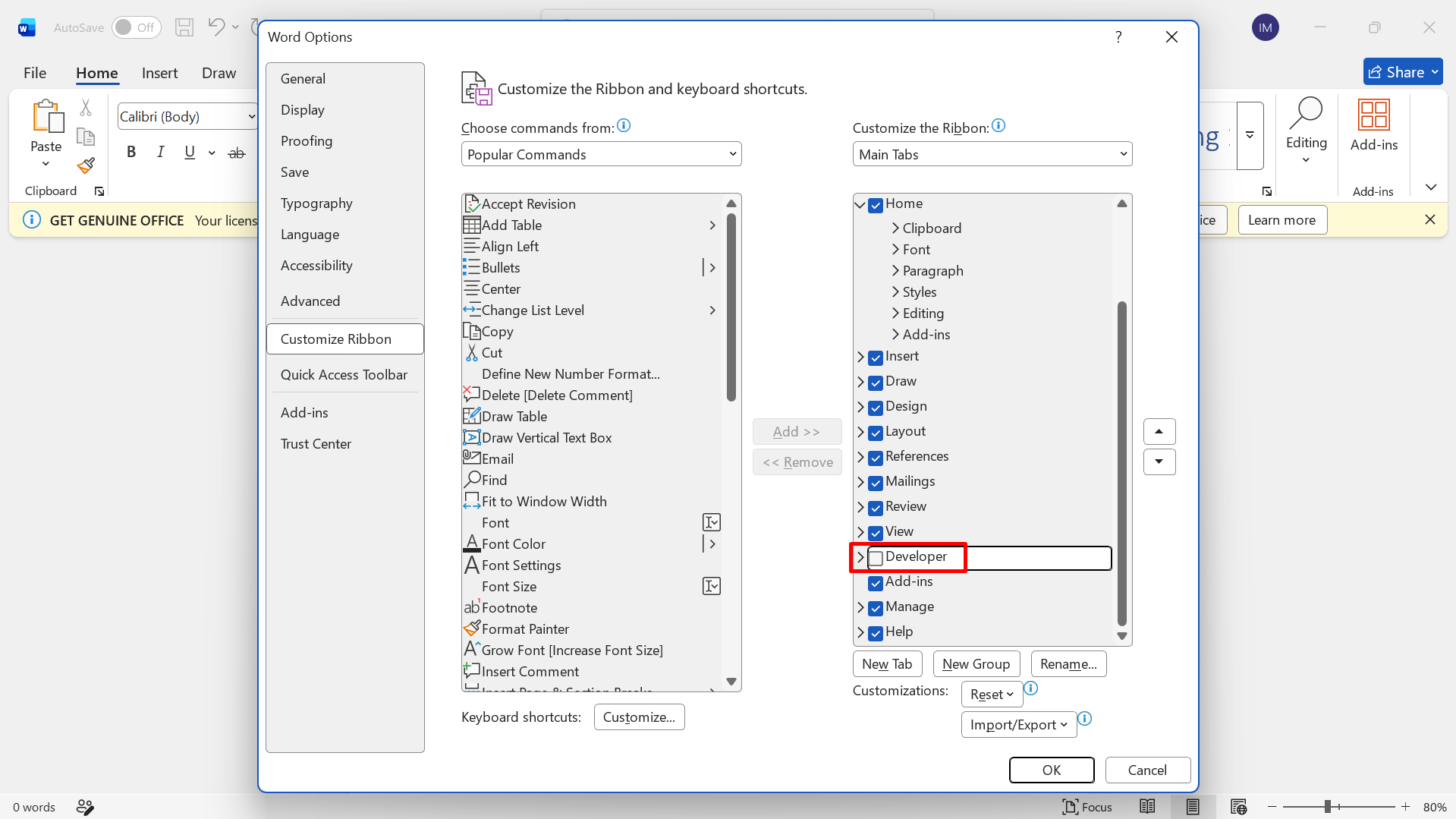1456x819 pixels.
Task: Enable the Developer tab checkbox
Action: point(876,559)
